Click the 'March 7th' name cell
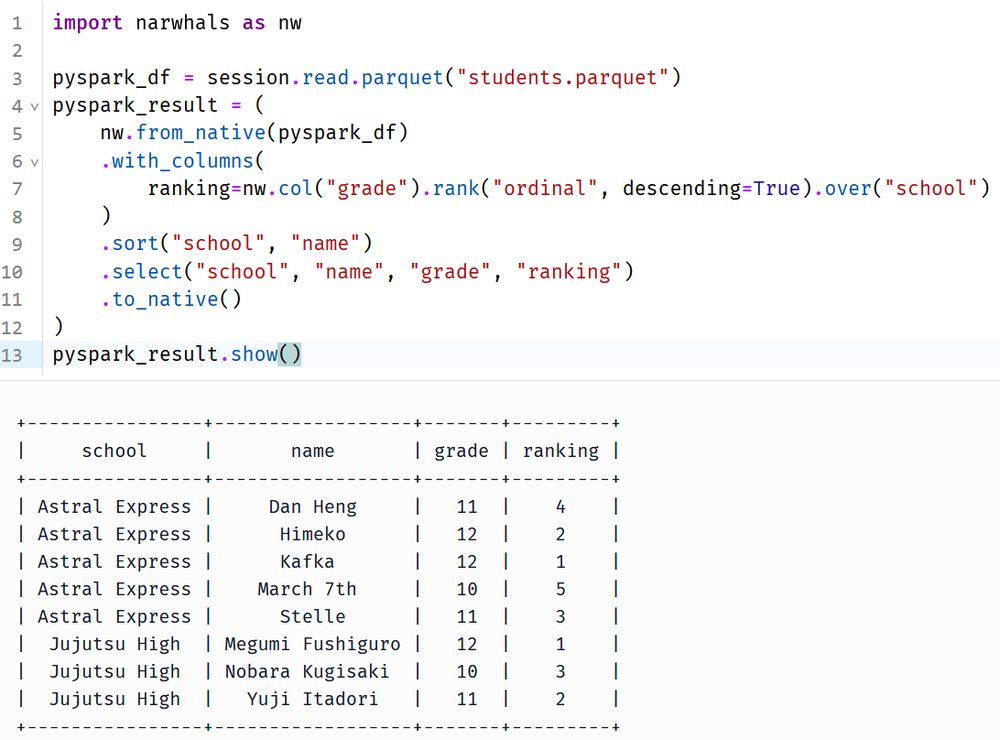This screenshot has height=740, width=1000. (307, 589)
